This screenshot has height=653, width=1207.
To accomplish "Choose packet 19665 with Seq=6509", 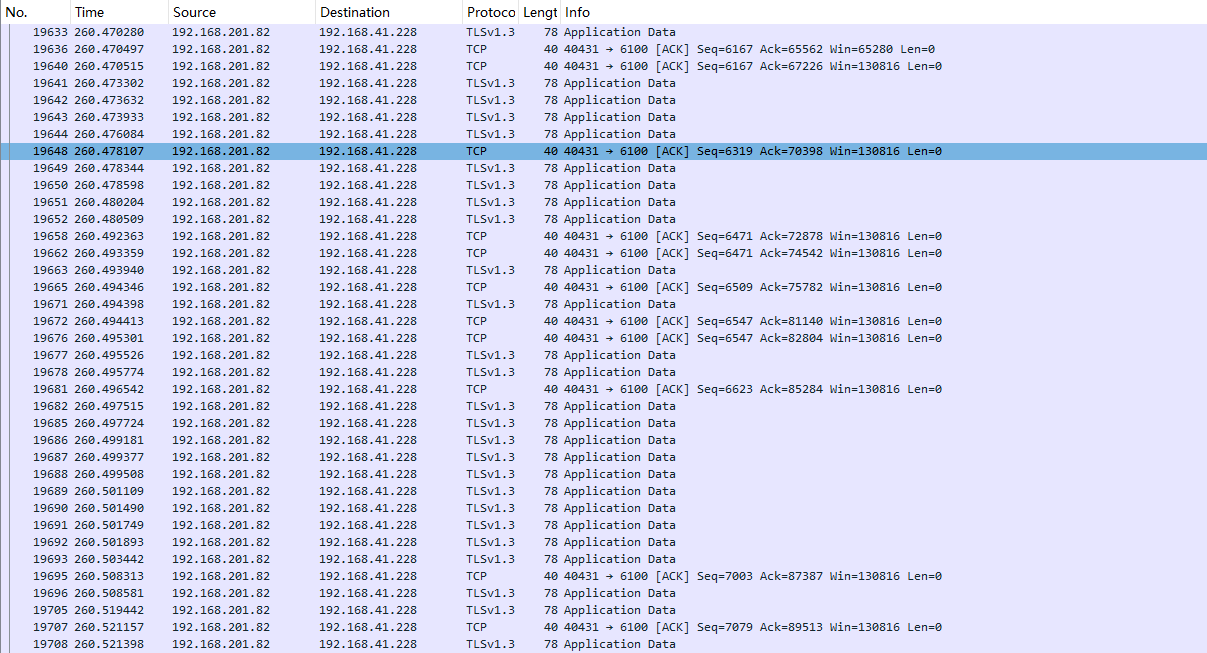I will pos(600,287).
